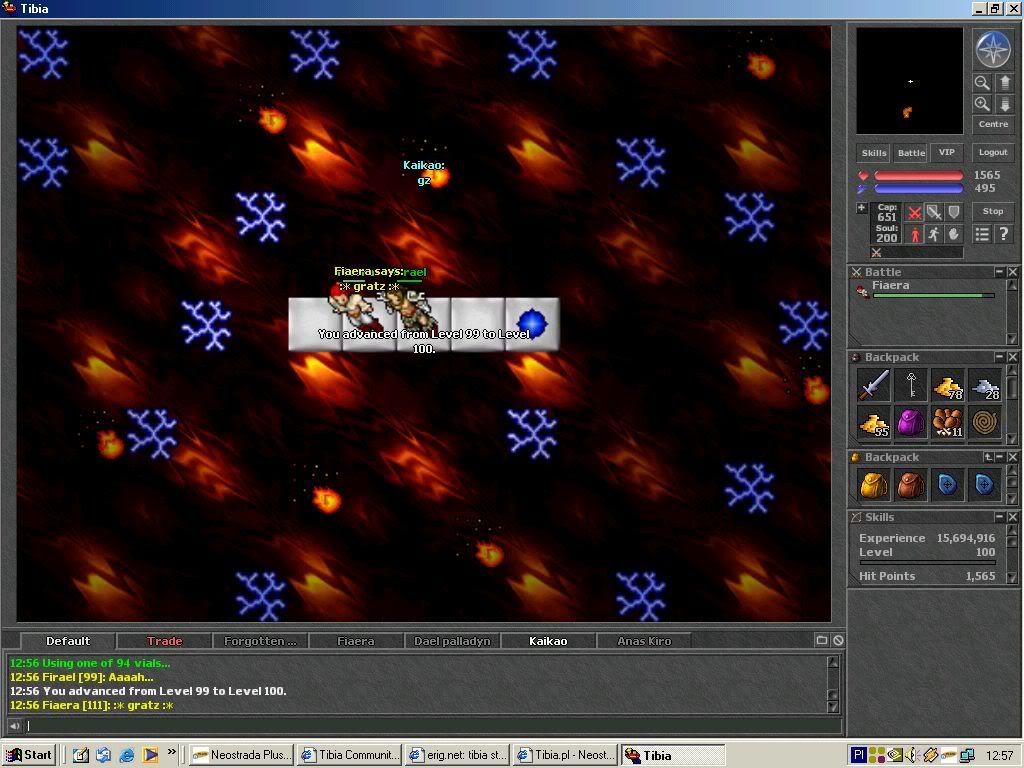The image size is (1024, 768).
Task: Select the sword in the Backpack
Action: pos(874,385)
